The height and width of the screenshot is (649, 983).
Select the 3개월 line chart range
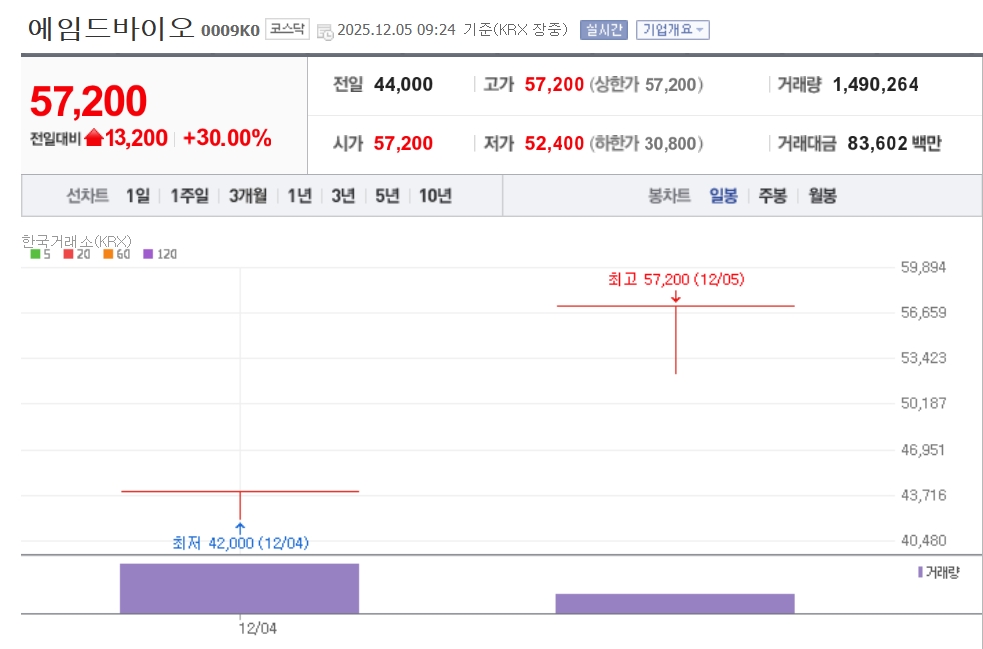[247, 196]
